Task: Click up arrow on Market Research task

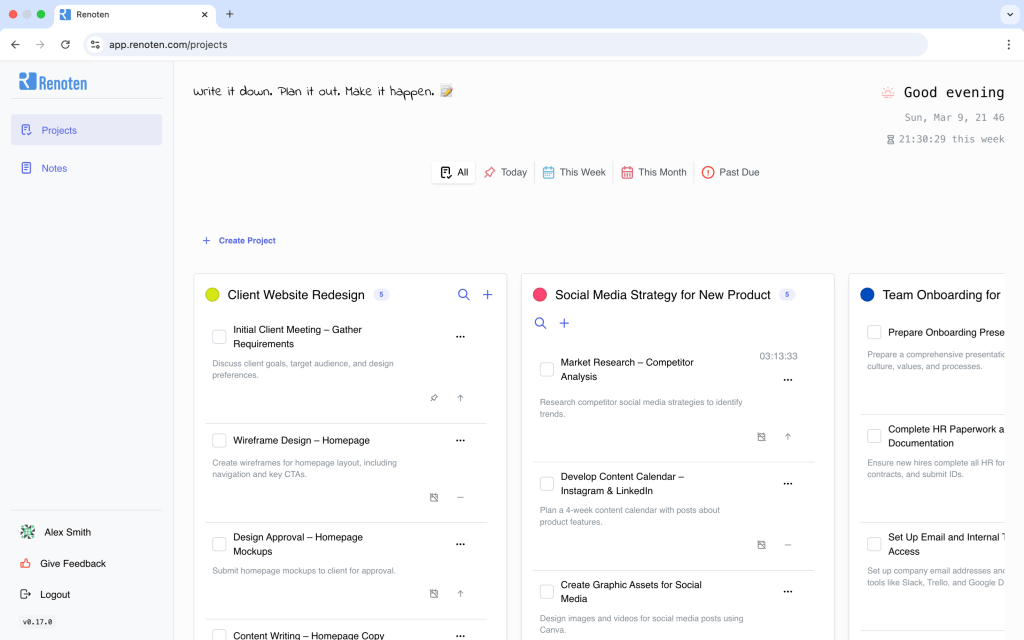Action: tap(787, 437)
